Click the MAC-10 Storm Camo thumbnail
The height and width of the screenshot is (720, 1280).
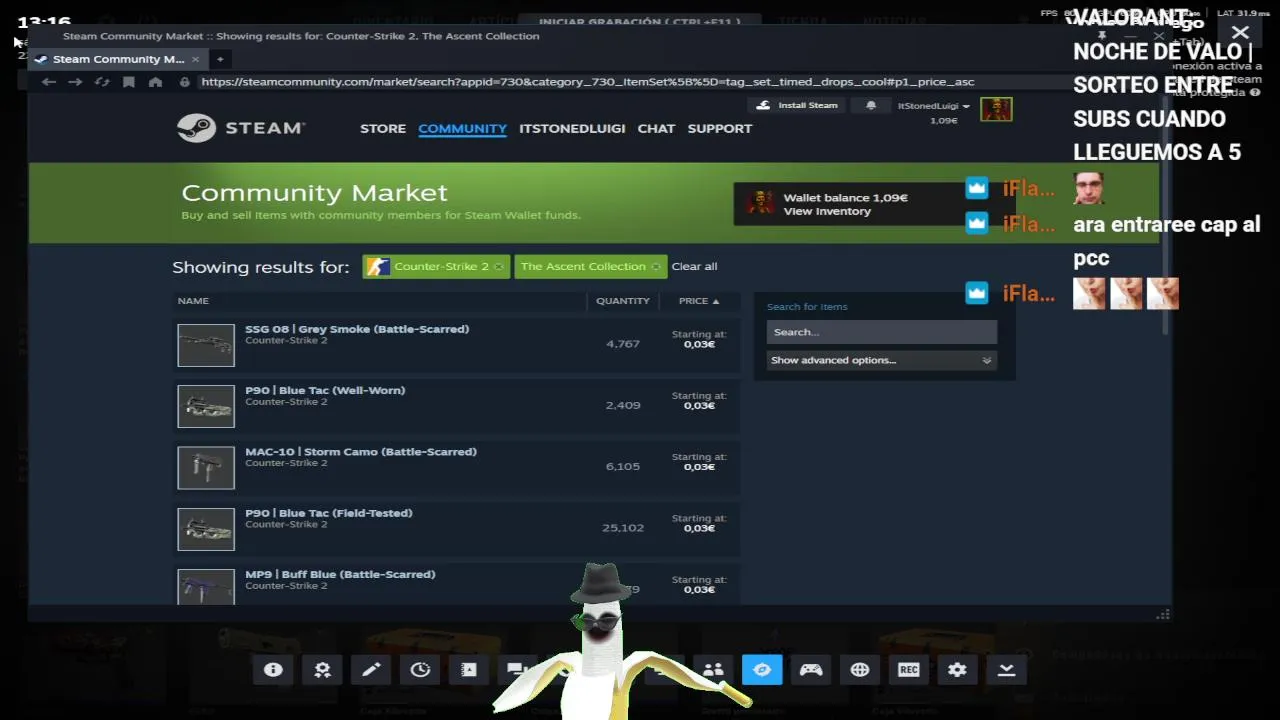click(206, 468)
